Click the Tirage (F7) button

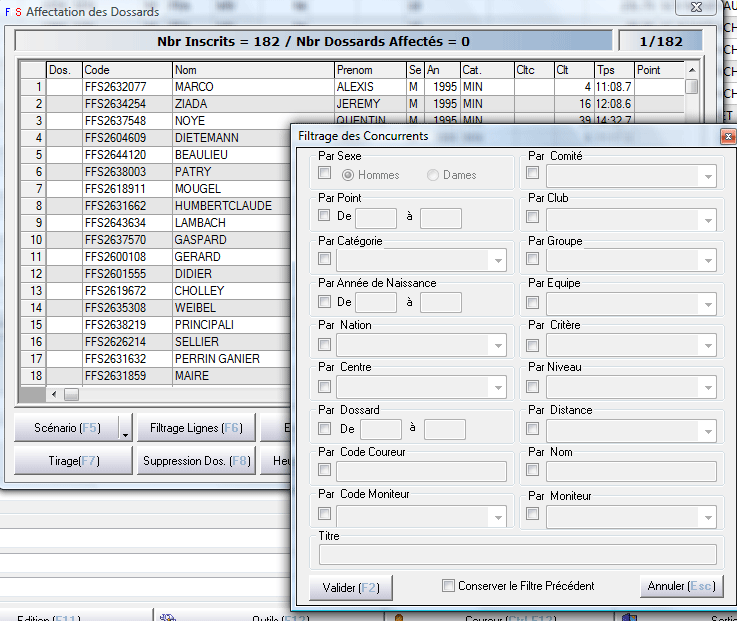pos(72,461)
